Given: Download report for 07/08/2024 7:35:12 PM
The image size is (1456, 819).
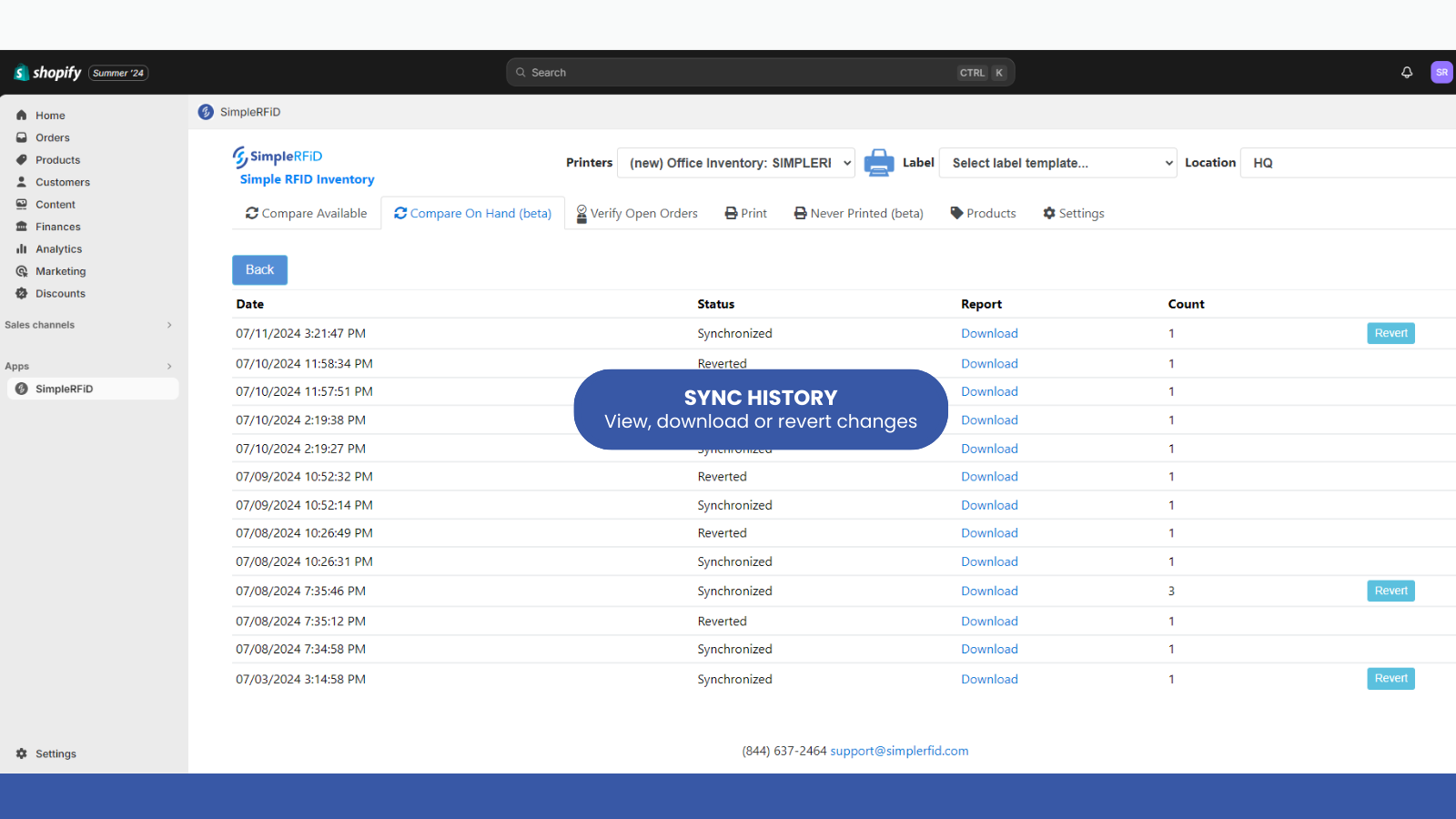Looking at the screenshot, I should tap(990, 621).
